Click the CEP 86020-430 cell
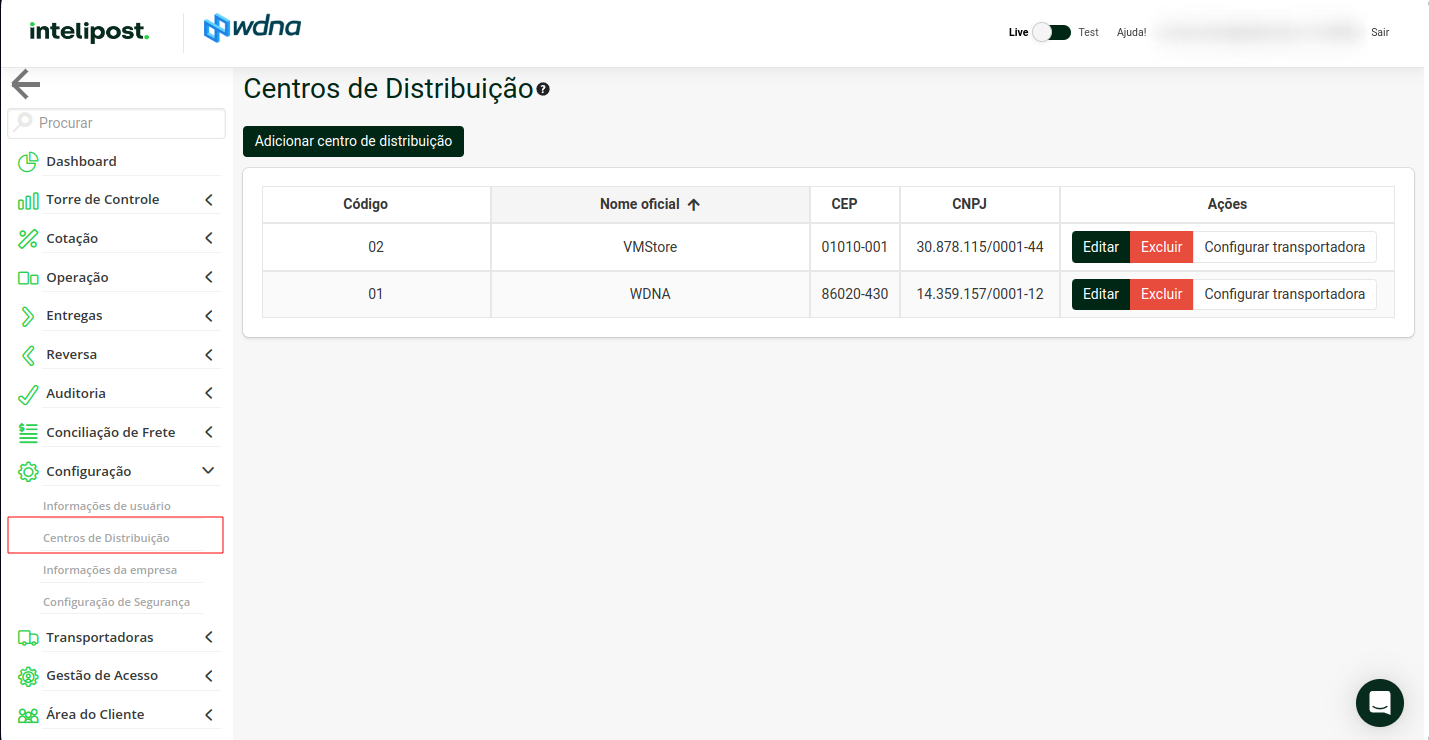The height and width of the screenshot is (740, 1429). point(855,294)
